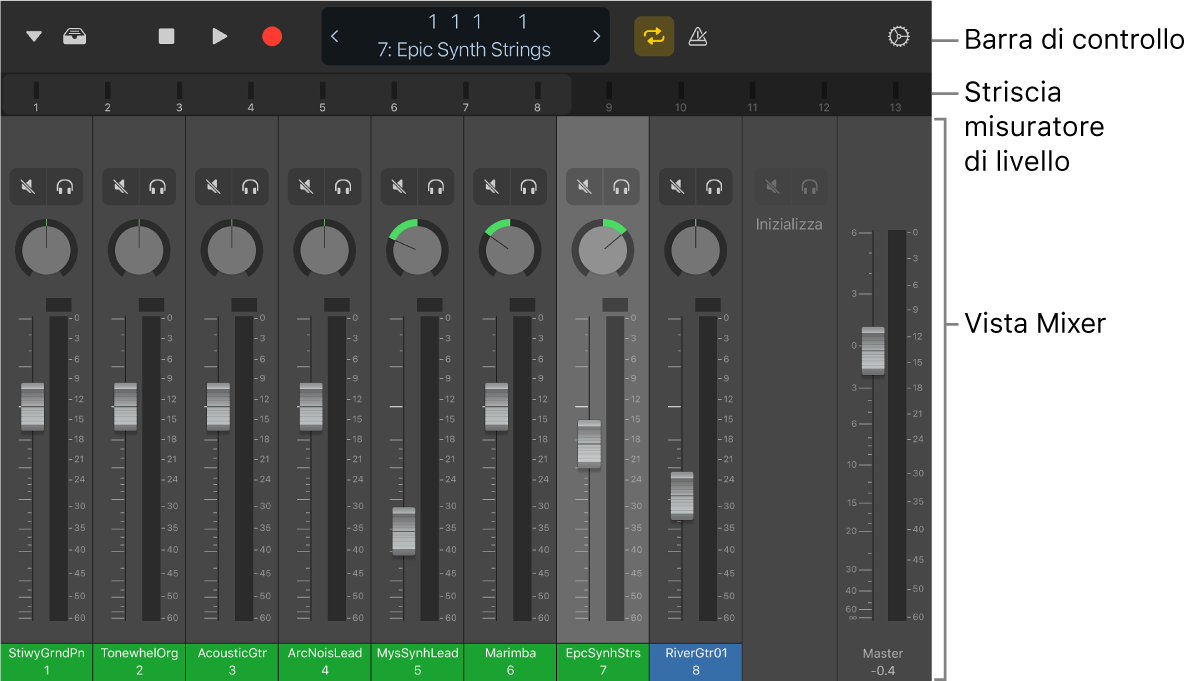Select the blue RiverGtr01 8 track label
This screenshot has height=681, width=1192.
(x=696, y=661)
